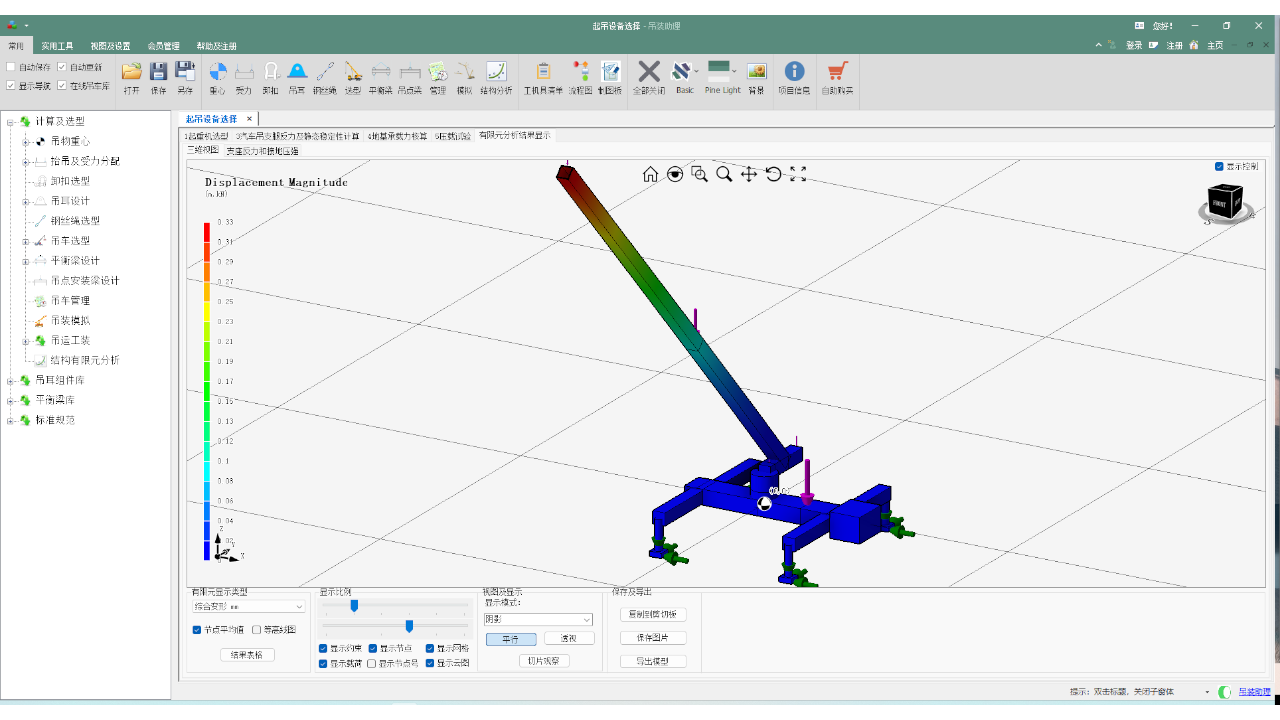The image size is (1280, 720).
Task: Click the 结果表格 button
Action: (246, 655)
